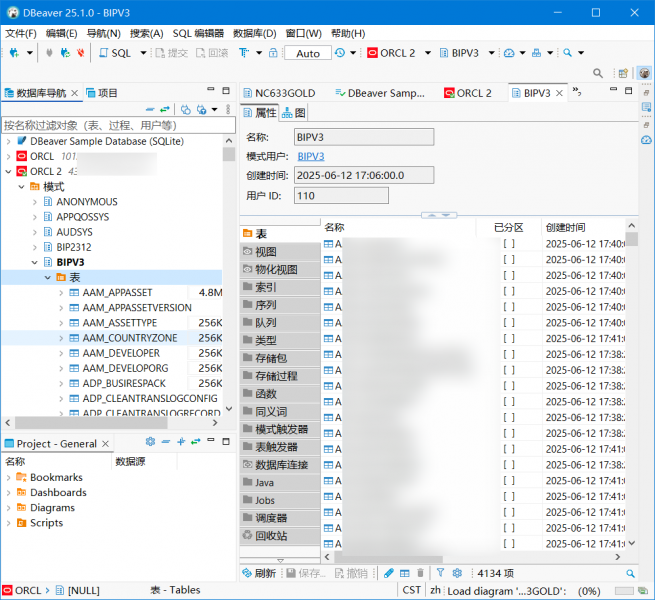The height and width of the screenshot is (600, 655).
Task: Click the lock icon beside Auto field
Action: click(273, 53)
